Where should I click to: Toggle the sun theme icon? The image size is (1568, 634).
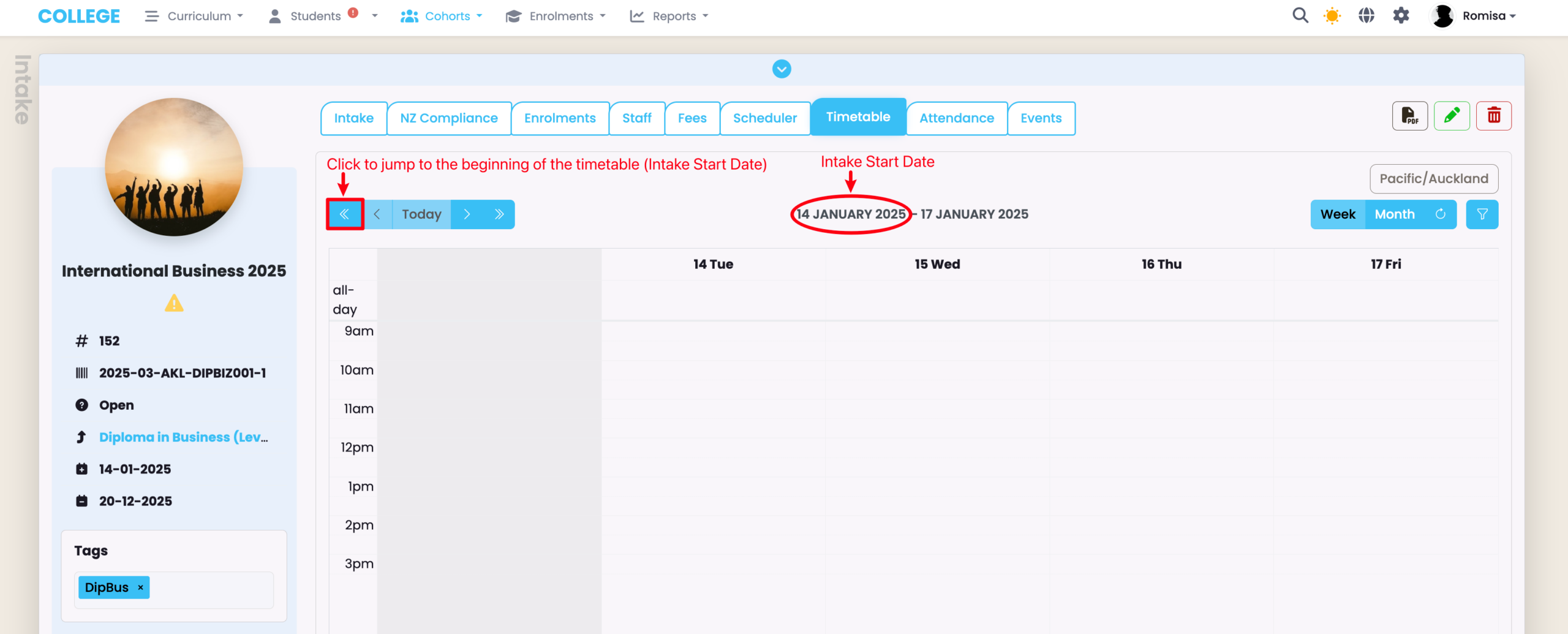(1332, 16)
